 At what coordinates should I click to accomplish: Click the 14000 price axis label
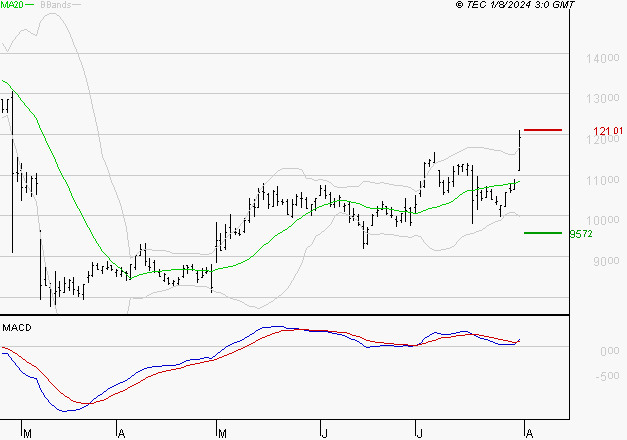(x=603, y=58)
